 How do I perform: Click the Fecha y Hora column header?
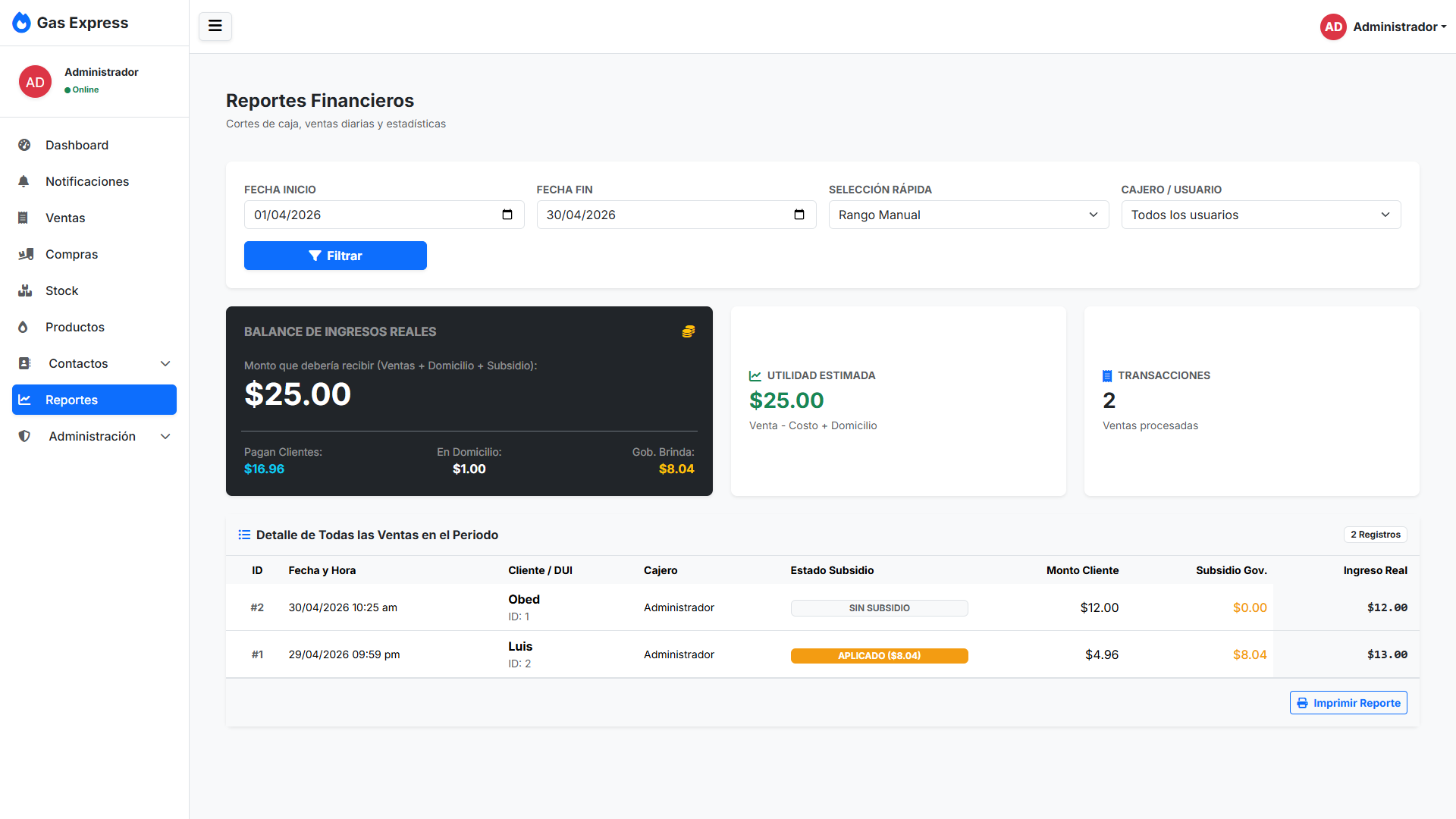(x=322, y=570)
